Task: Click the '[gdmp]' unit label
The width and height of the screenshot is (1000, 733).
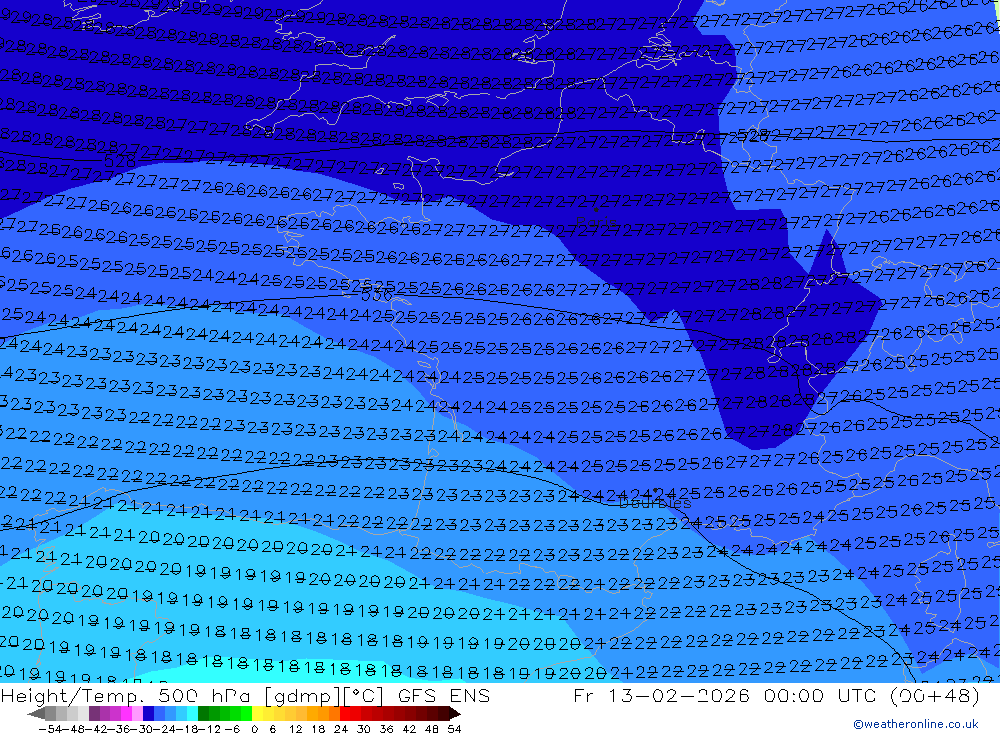Action: click(303, 696)
